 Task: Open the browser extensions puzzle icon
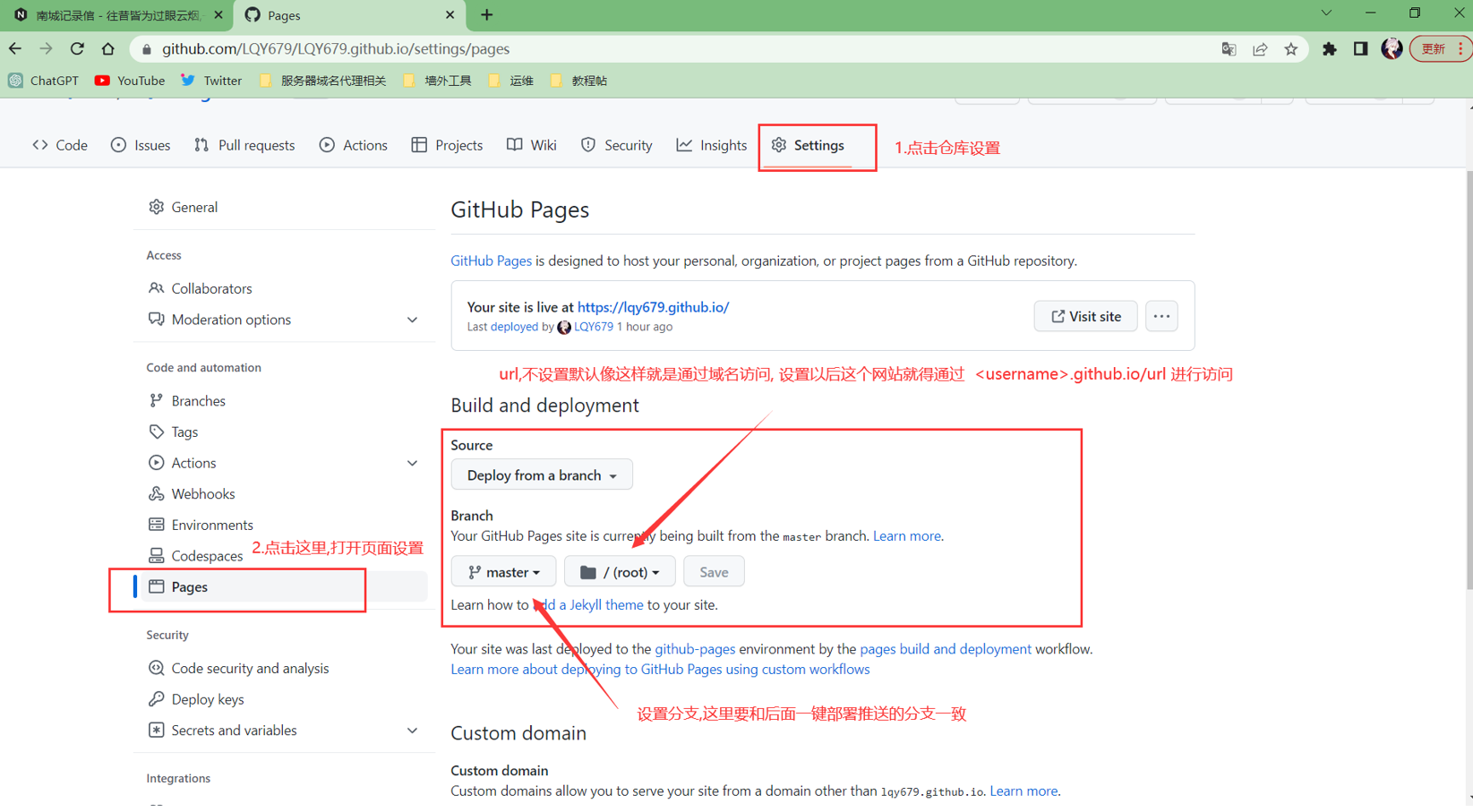pyautogui.click(x=1330, y=49)
